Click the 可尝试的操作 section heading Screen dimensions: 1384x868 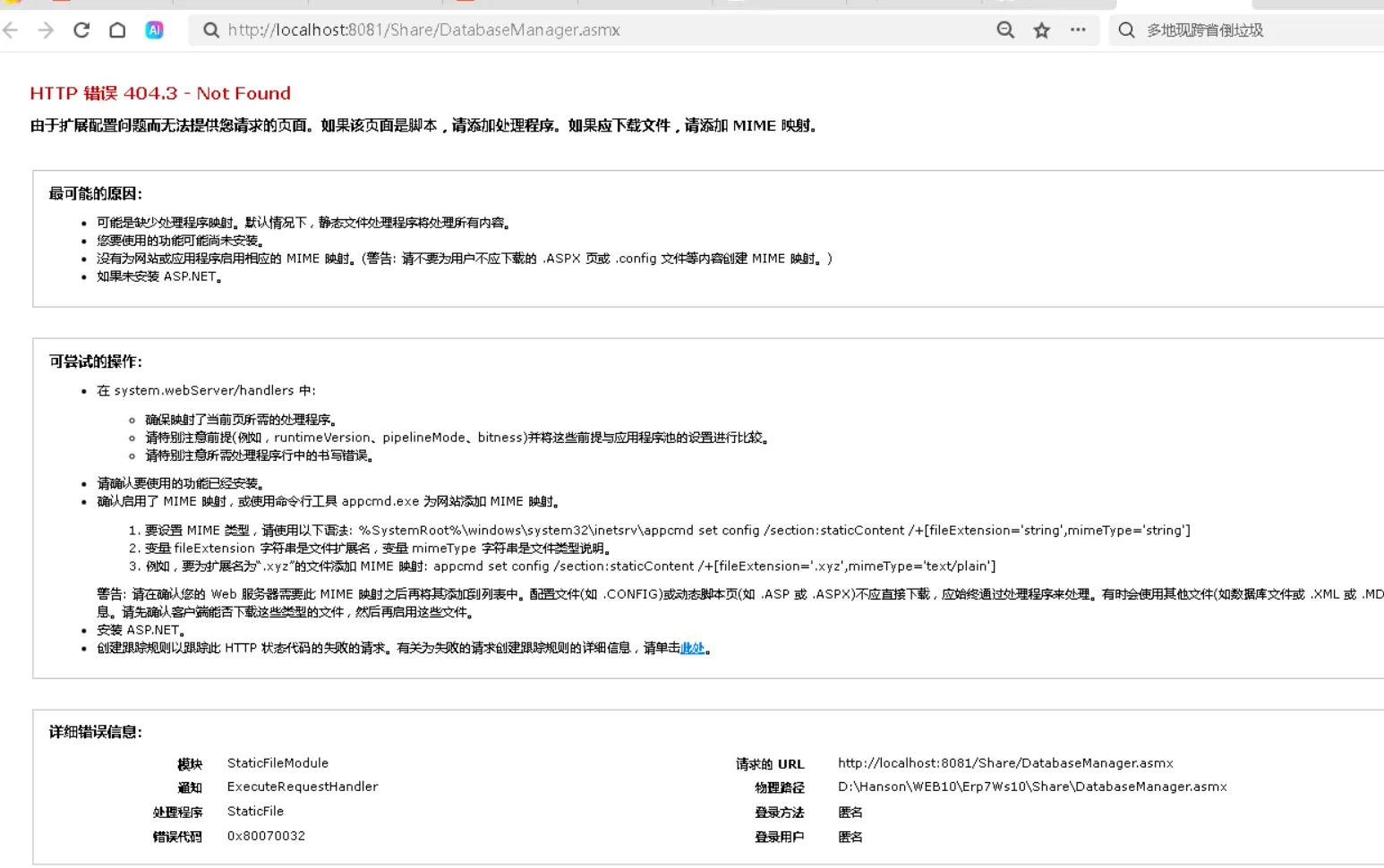click(x=96, y=362)
